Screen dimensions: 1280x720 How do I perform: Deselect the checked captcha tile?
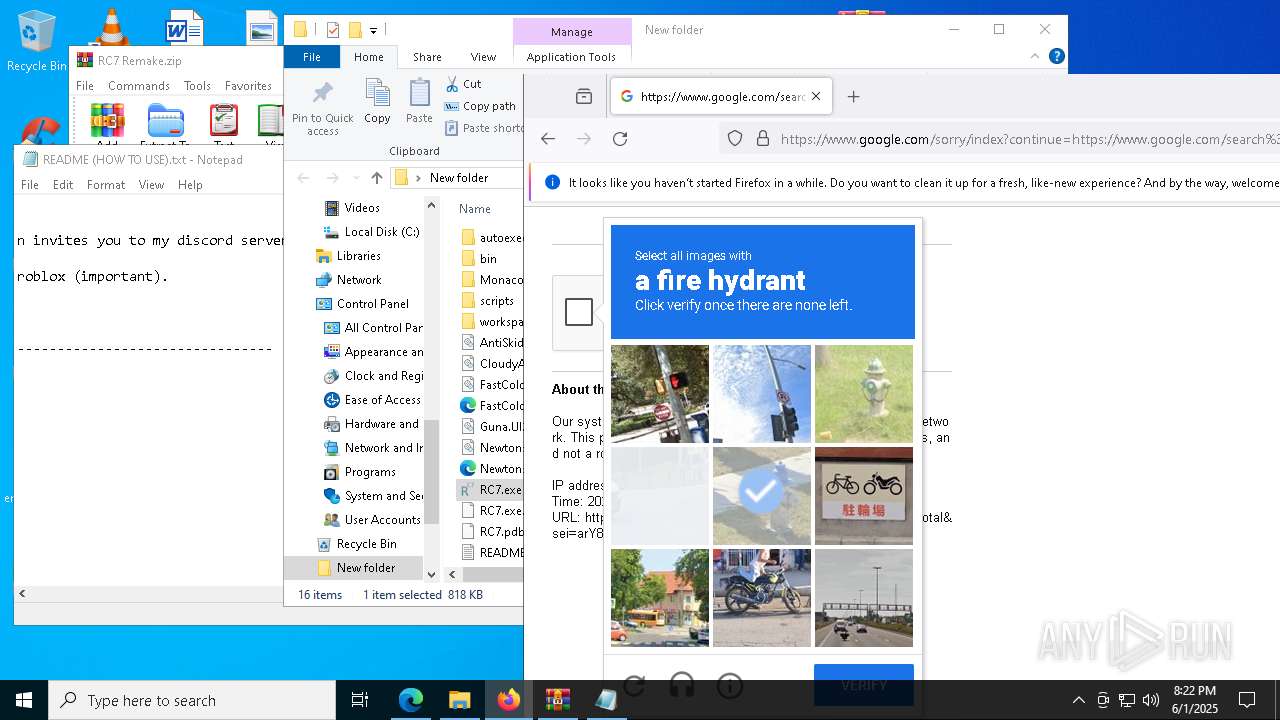(x=762, y=496)
